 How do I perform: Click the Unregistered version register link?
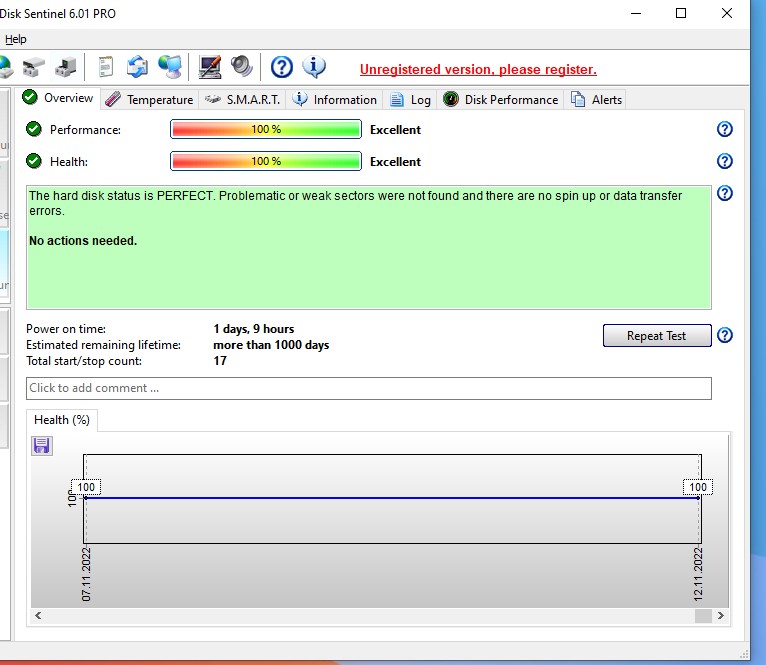(478, 69)
